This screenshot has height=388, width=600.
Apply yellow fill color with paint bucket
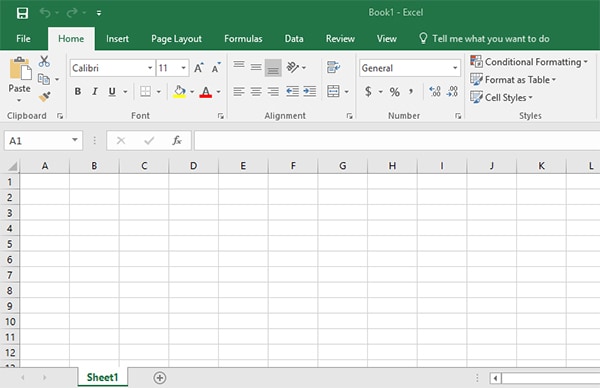(179, 91)
